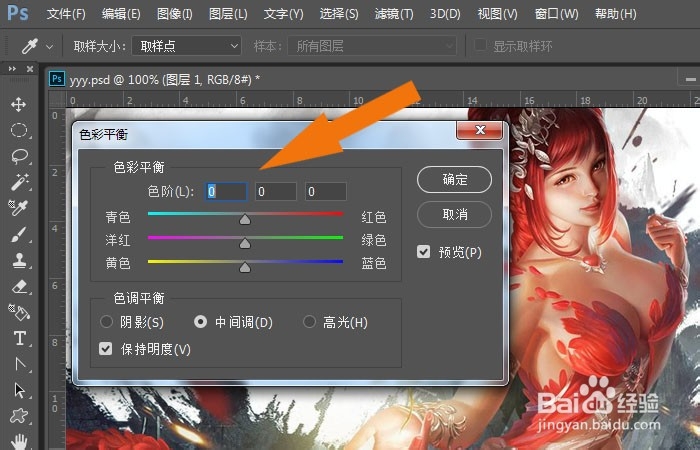Toggle 预览(P) preview checkbox

click(x=423, y=252)
